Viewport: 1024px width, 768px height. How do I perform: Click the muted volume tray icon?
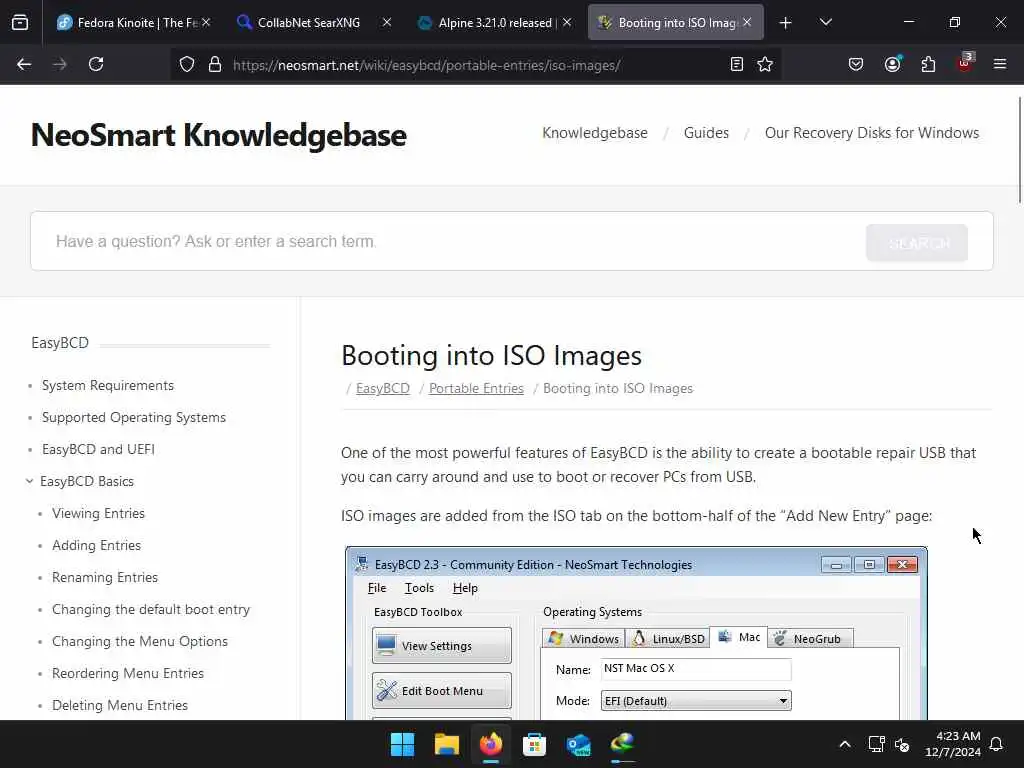tap(902, 744)
